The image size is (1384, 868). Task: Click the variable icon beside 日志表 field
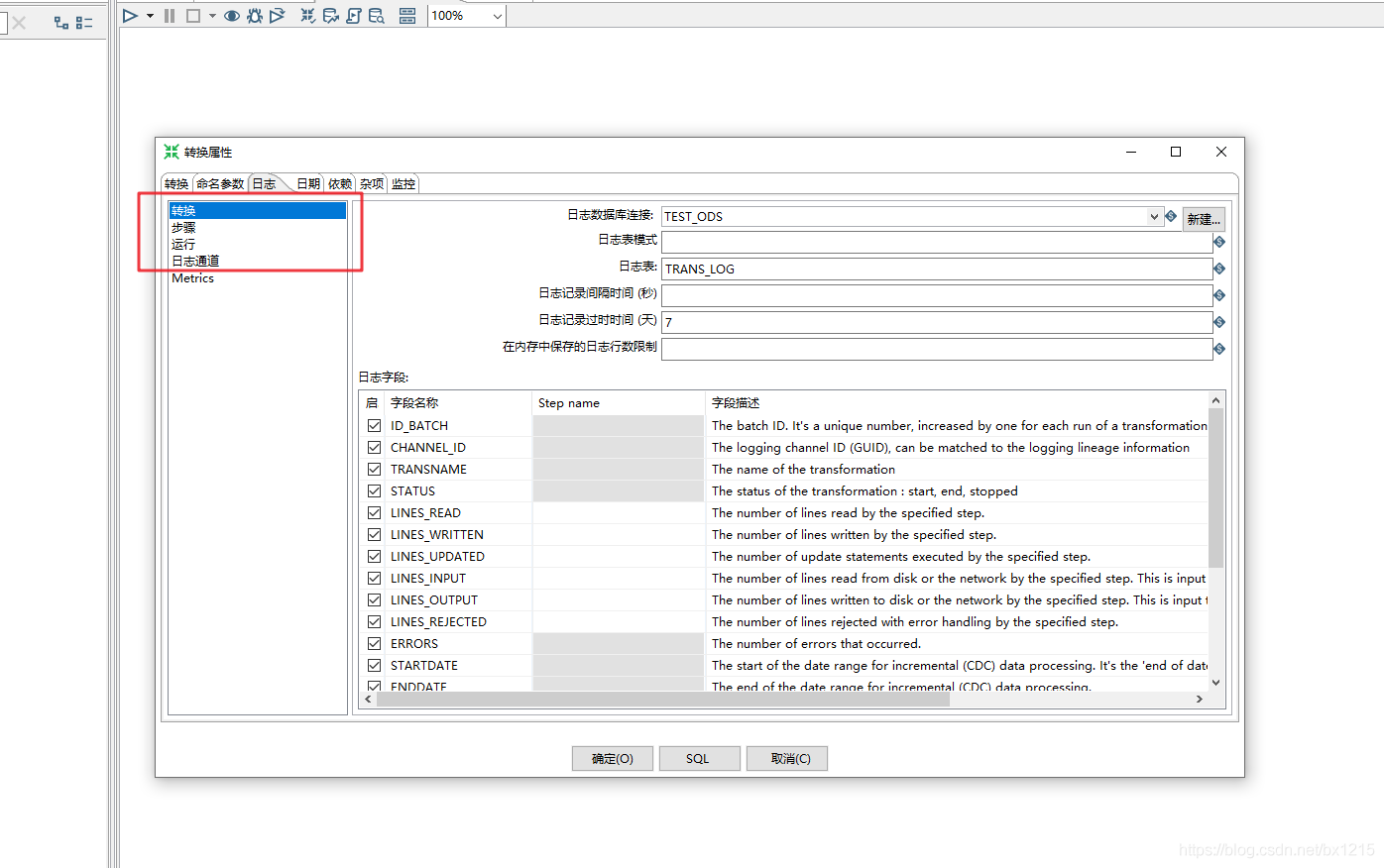(1219, 269)
